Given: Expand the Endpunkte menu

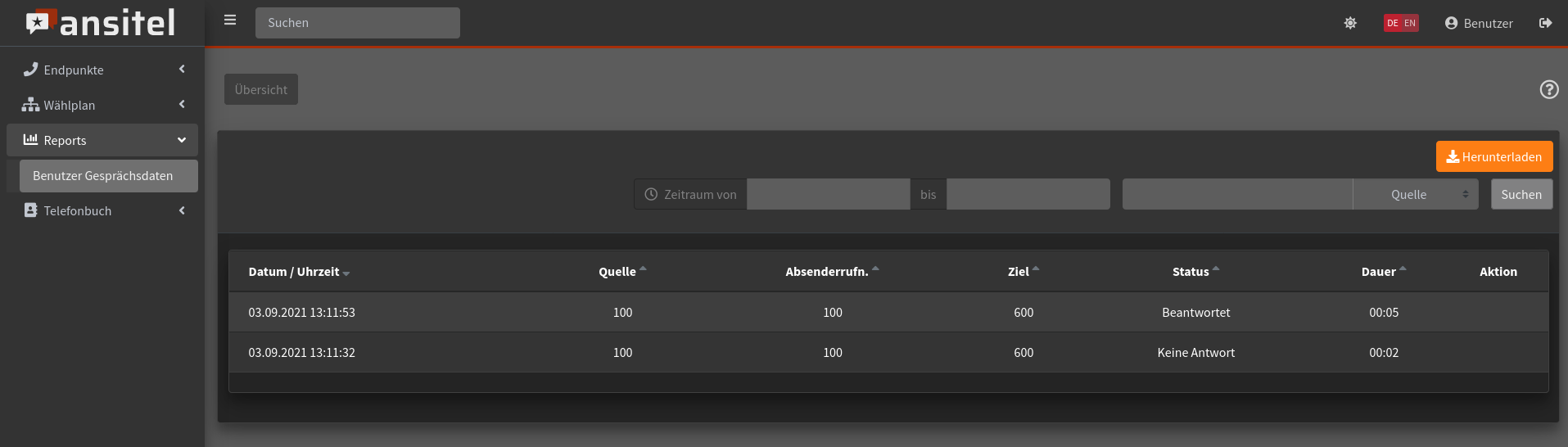Looking at the screenshot, I should click(x=102, y=70).
